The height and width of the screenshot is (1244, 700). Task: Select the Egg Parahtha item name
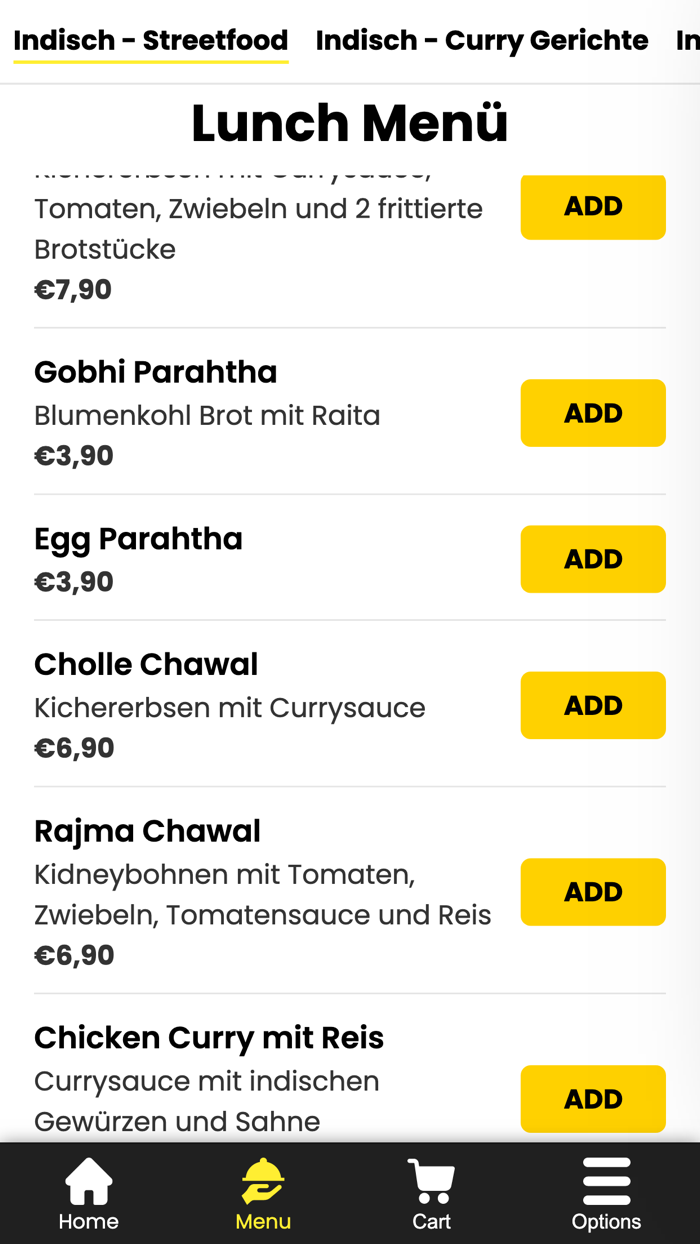coord(138,539)
